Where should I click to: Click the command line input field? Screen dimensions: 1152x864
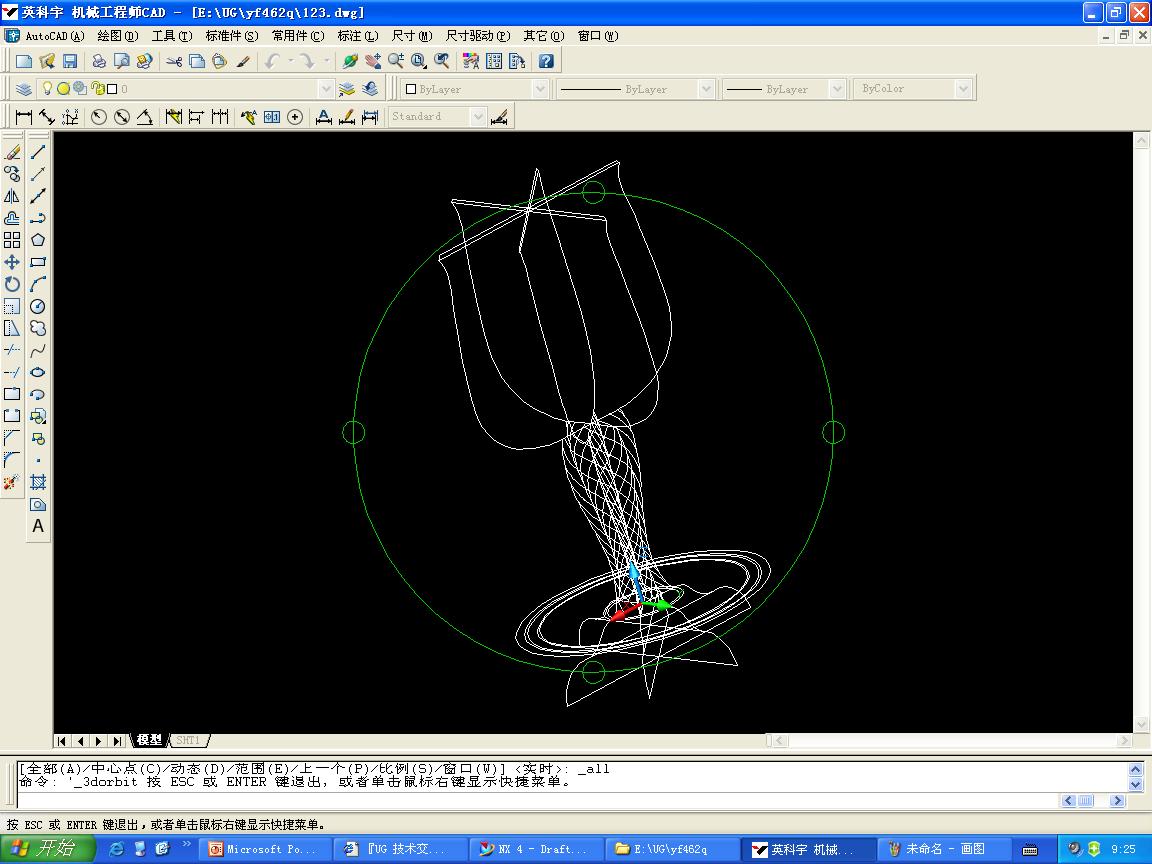click(540, 800)
